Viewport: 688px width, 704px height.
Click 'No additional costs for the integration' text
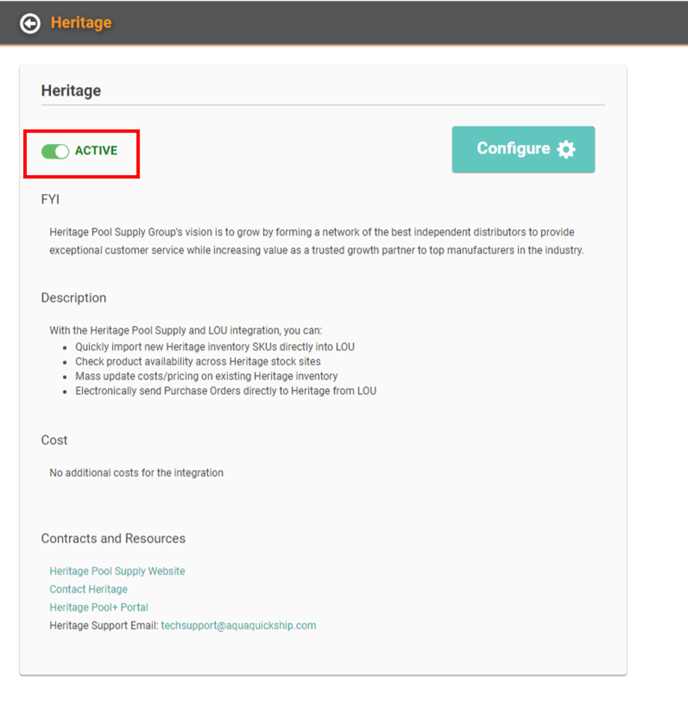pos(137,473)
